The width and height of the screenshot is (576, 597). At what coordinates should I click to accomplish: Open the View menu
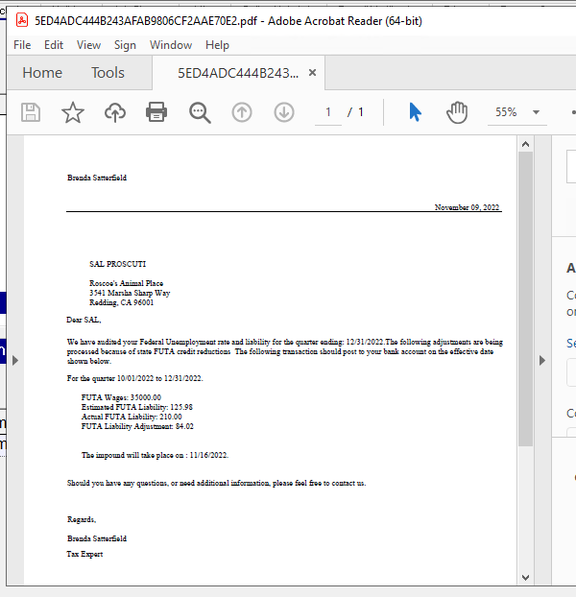pyautogui.click(x=89, y=45)
